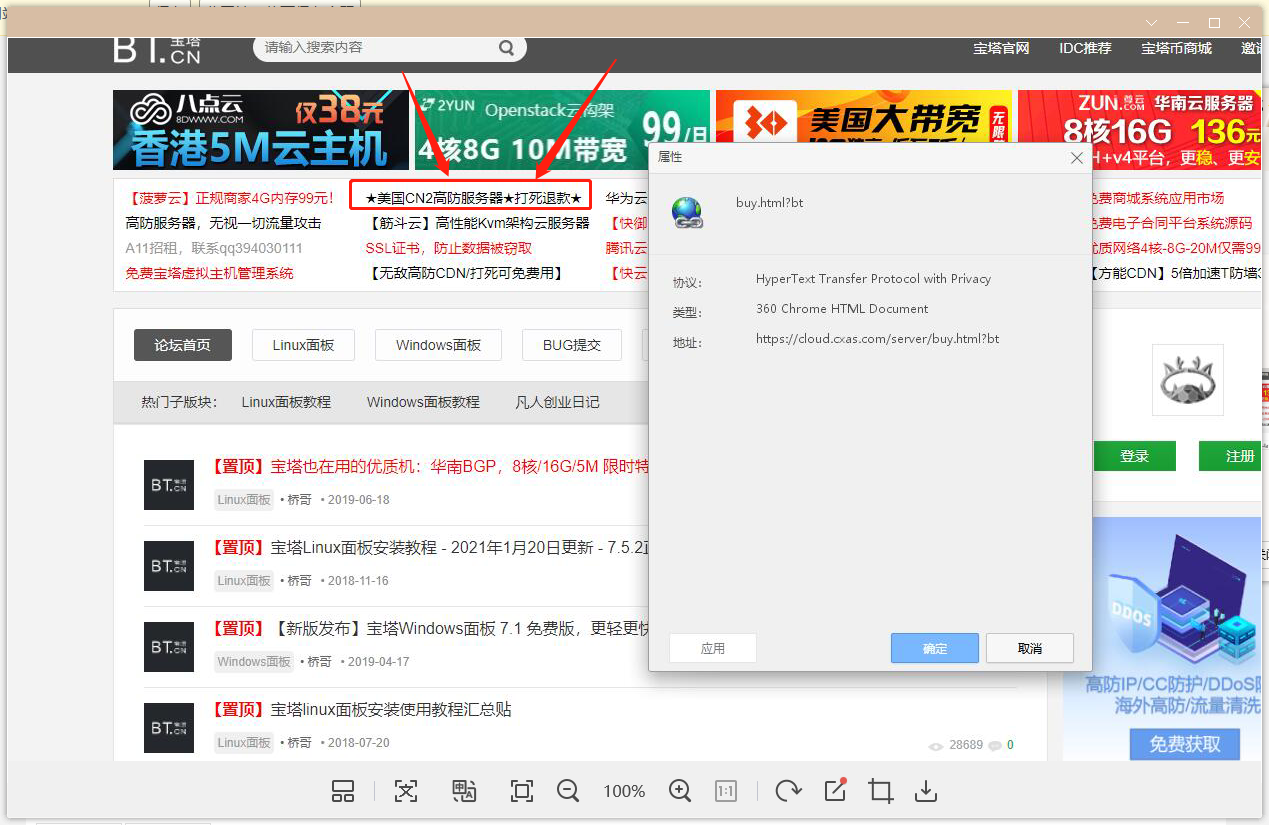Click the 360 Chrome HTML Document type text
The width and height of the screenshot is (1269, 825).
tap(842, 309)
